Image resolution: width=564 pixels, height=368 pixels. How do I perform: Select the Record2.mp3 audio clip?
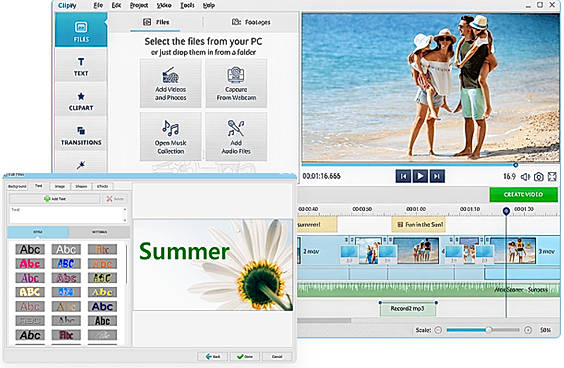pyautogui.click(x=408, y=309)
